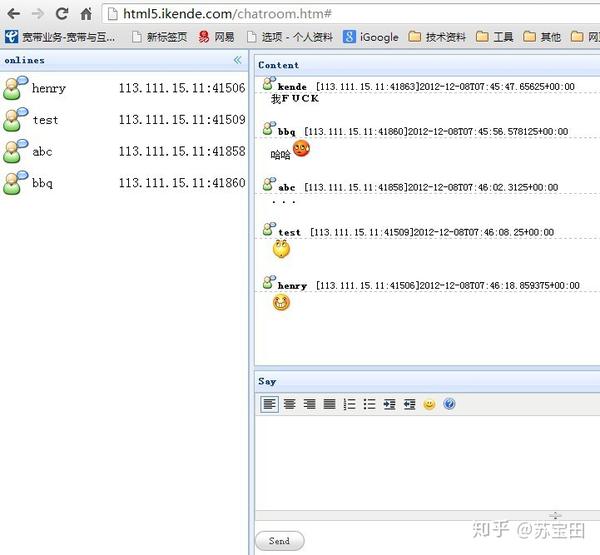Align text right in the Say toolbar

click(x=310, y=404)
